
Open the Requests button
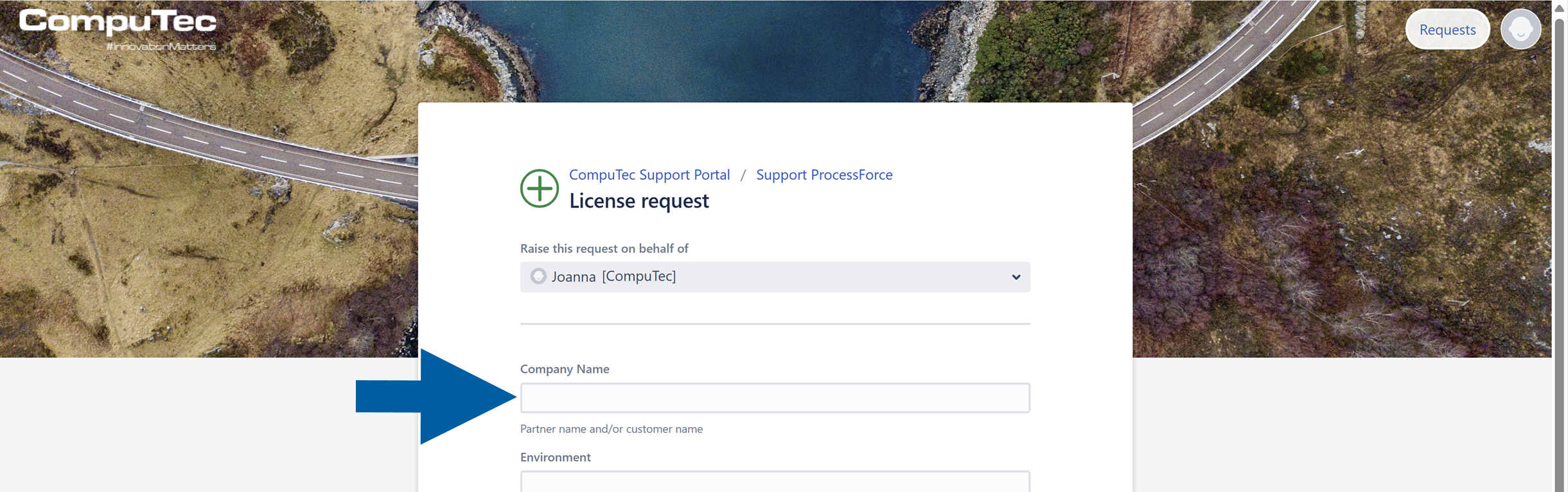pos(1447,29)
